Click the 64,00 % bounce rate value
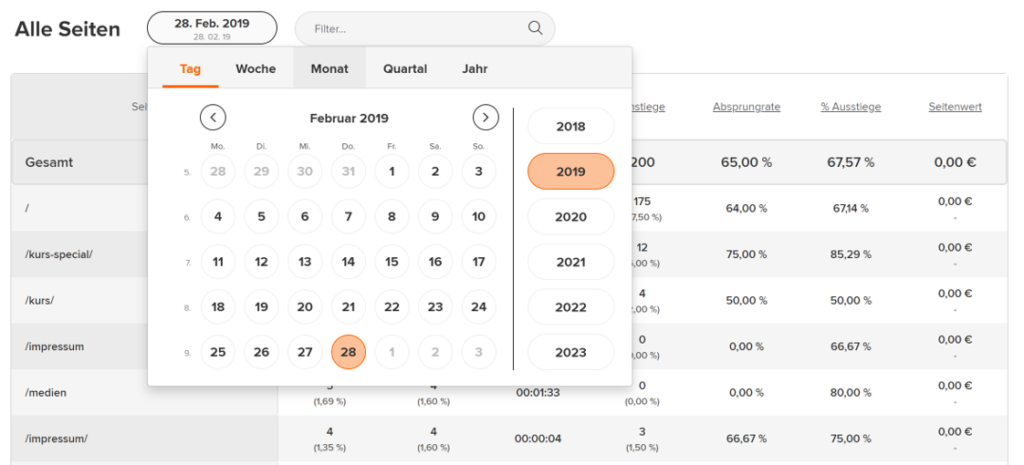This screenshot has width=1024, height=465. click(746, 208)
